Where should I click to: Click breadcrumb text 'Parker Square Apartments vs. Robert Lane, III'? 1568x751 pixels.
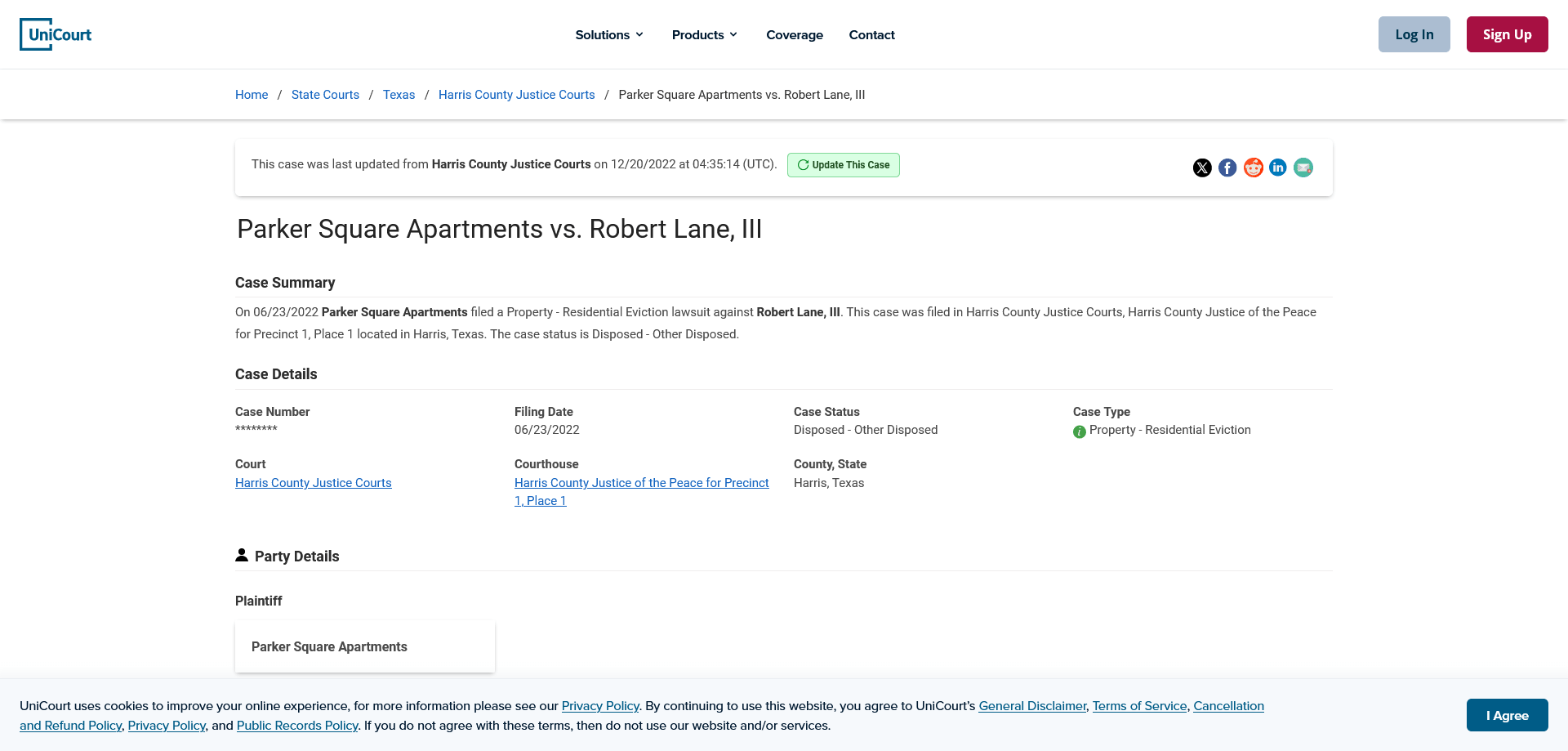[x=742, y=95]
